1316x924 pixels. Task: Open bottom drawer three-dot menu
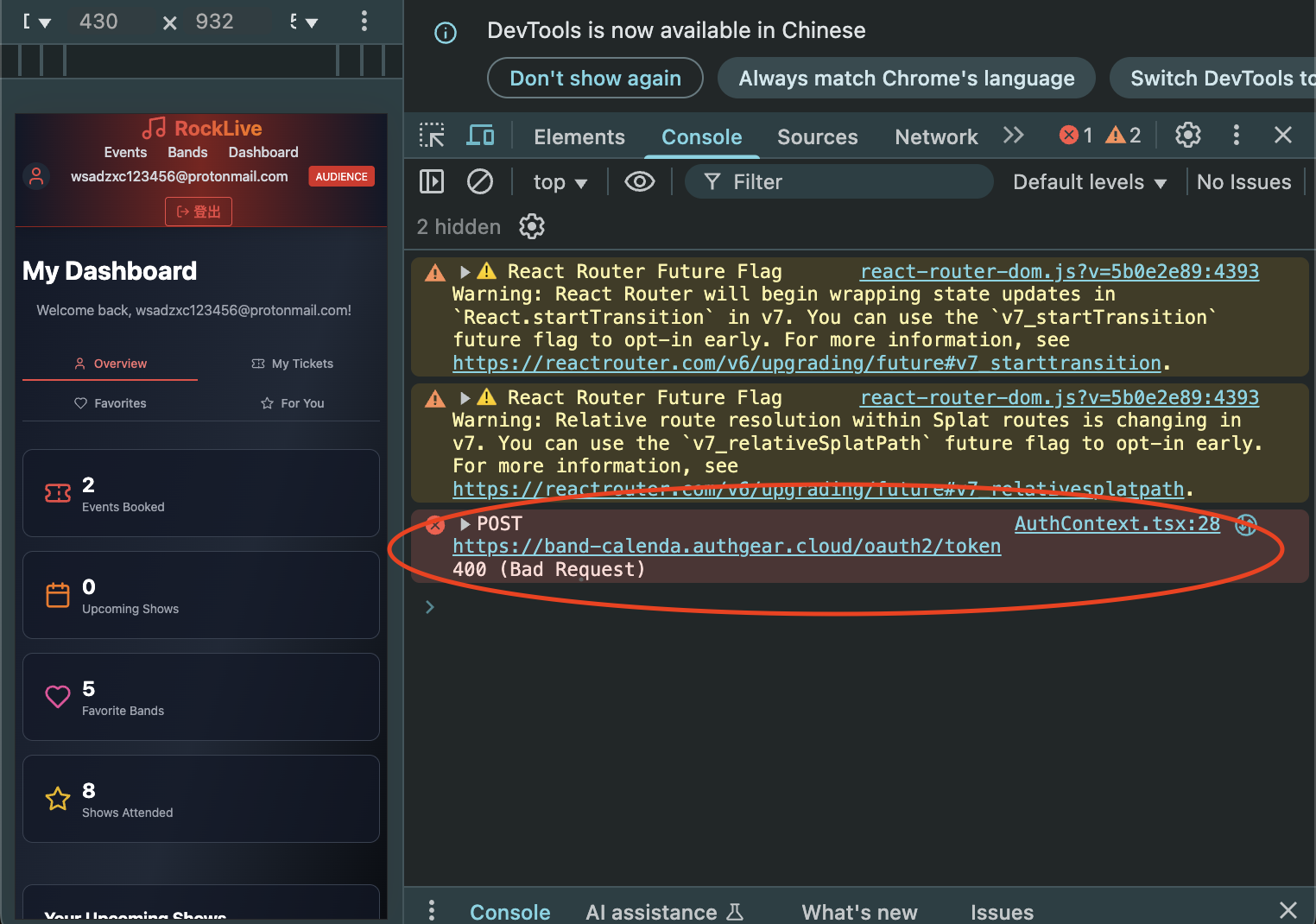[x=432, y=911]
